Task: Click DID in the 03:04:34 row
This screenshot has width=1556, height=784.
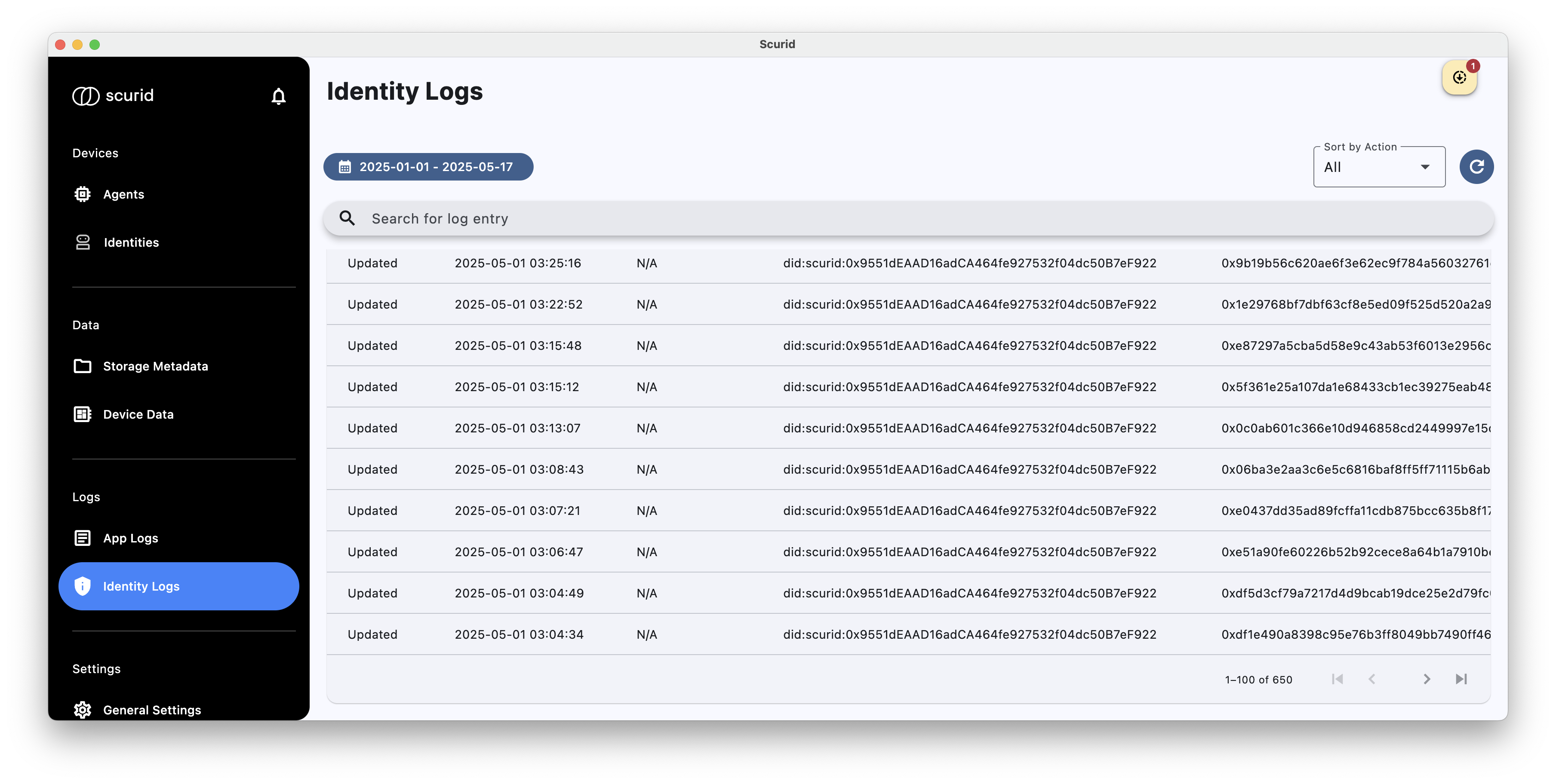Action: [969, 634]
